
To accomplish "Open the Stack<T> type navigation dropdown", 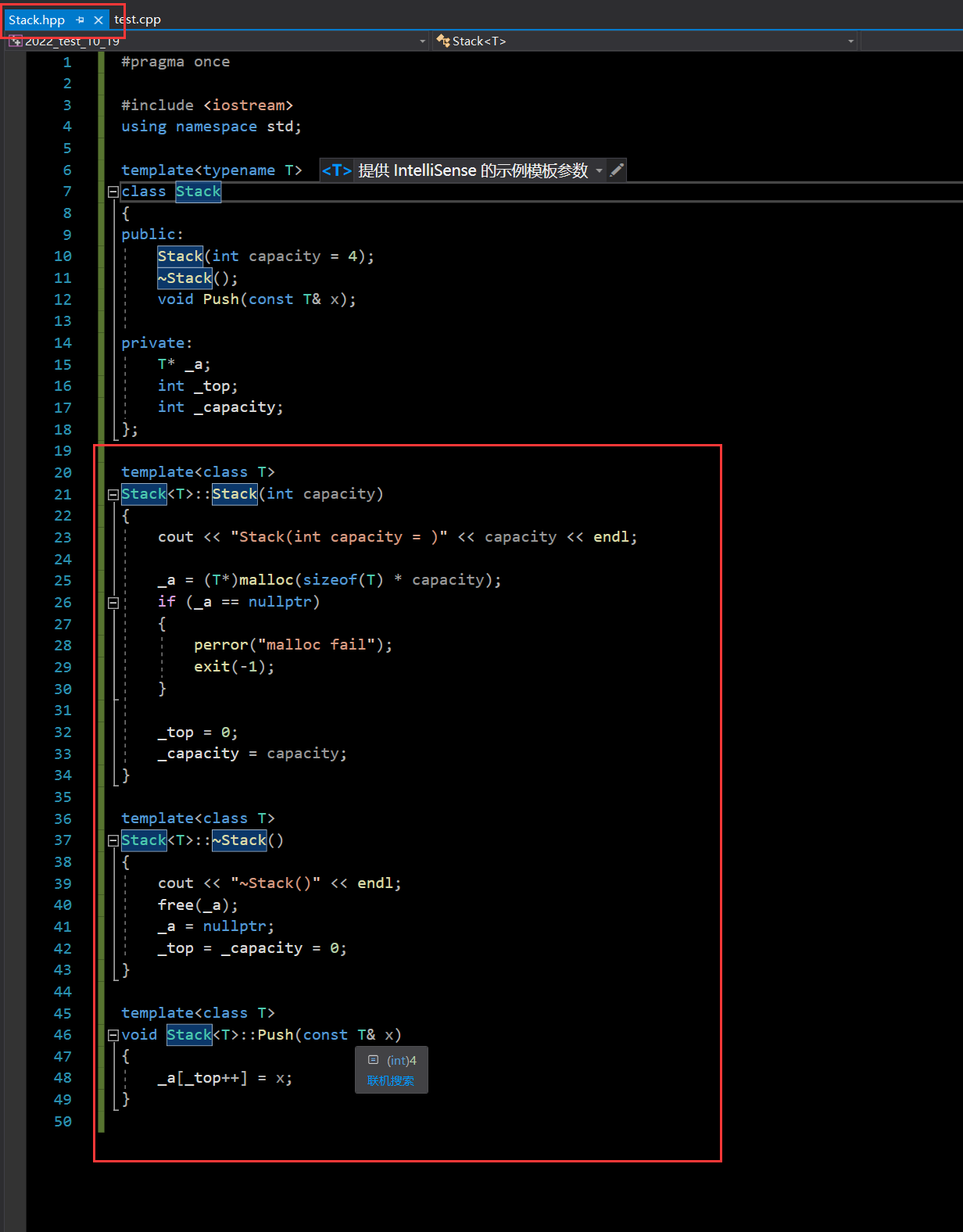I will 646,41.
